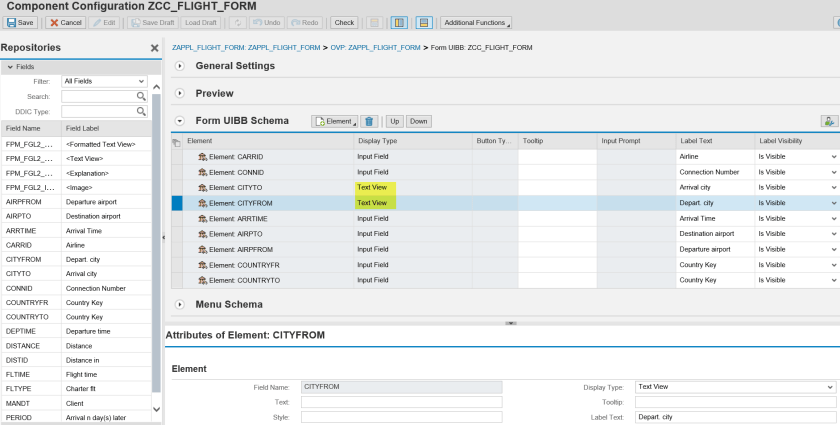Click the search icon beside the Search field
The width and height of the screenshot is (840, 425).
[x=142, y=96]
